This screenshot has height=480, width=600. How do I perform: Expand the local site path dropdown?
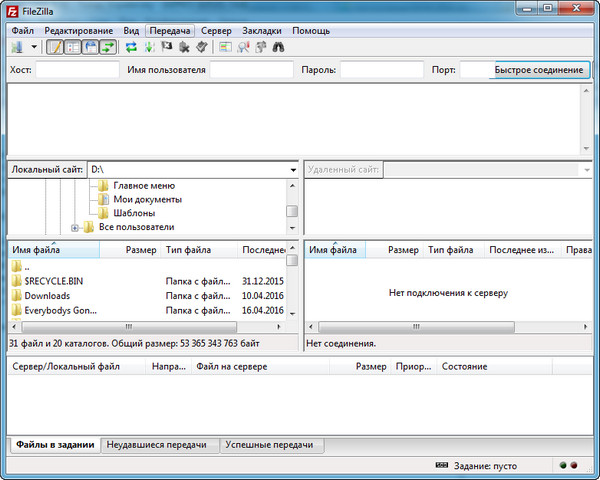[292, 170]
